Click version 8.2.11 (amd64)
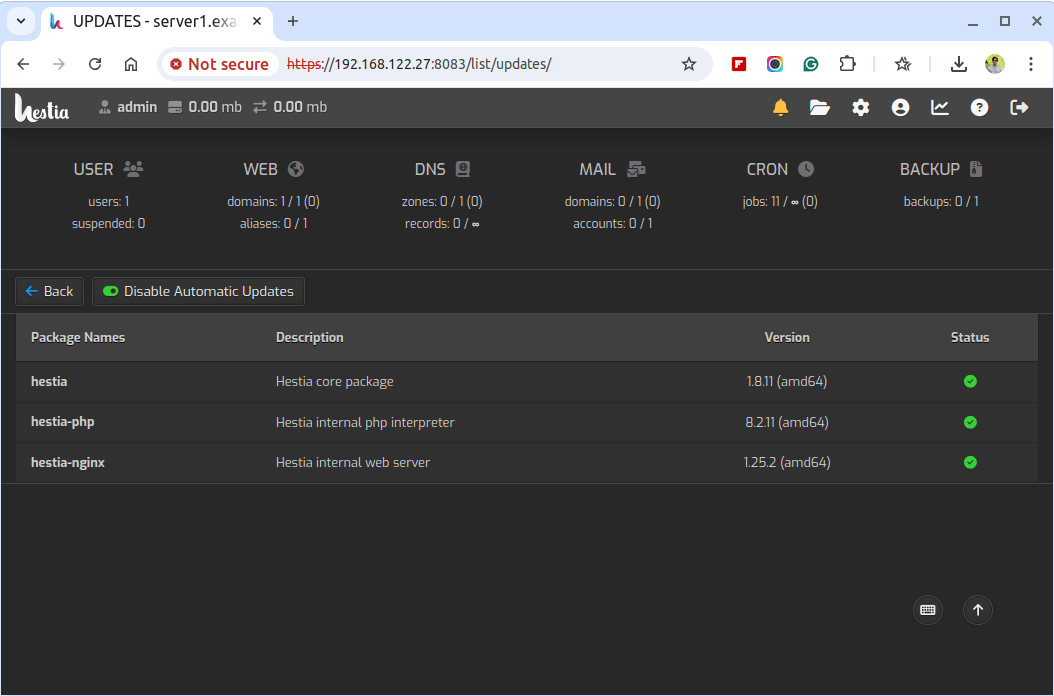This screenshot has height=696, width=1054. click(x=786, y=422)
